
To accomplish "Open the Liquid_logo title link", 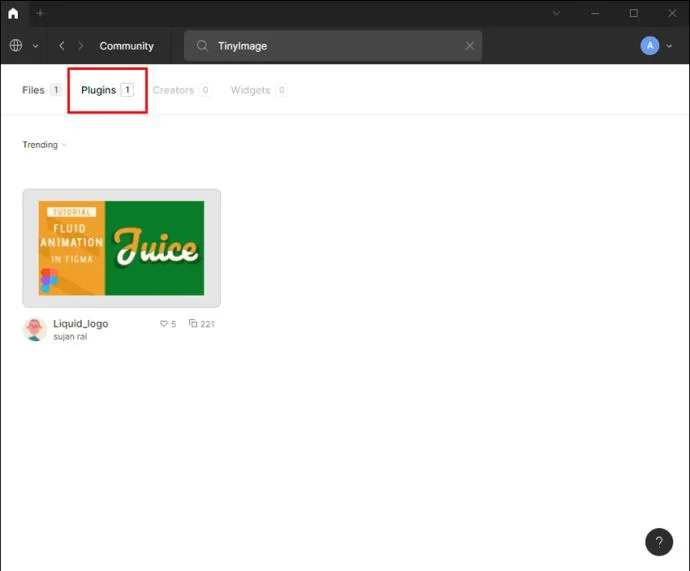I will [81, 324].
